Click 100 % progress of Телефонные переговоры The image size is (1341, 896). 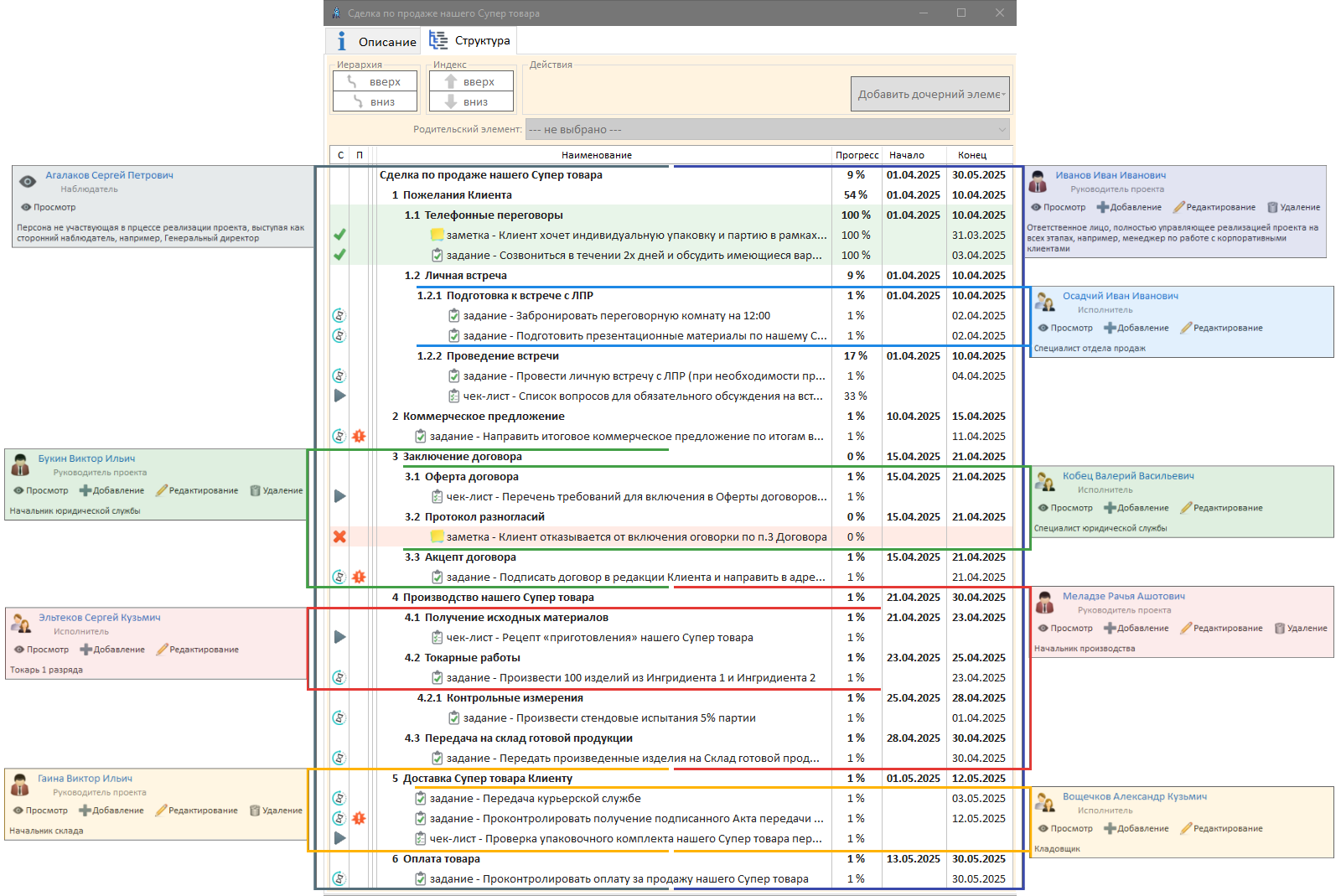pyautogui.click(x=856, y=215)
